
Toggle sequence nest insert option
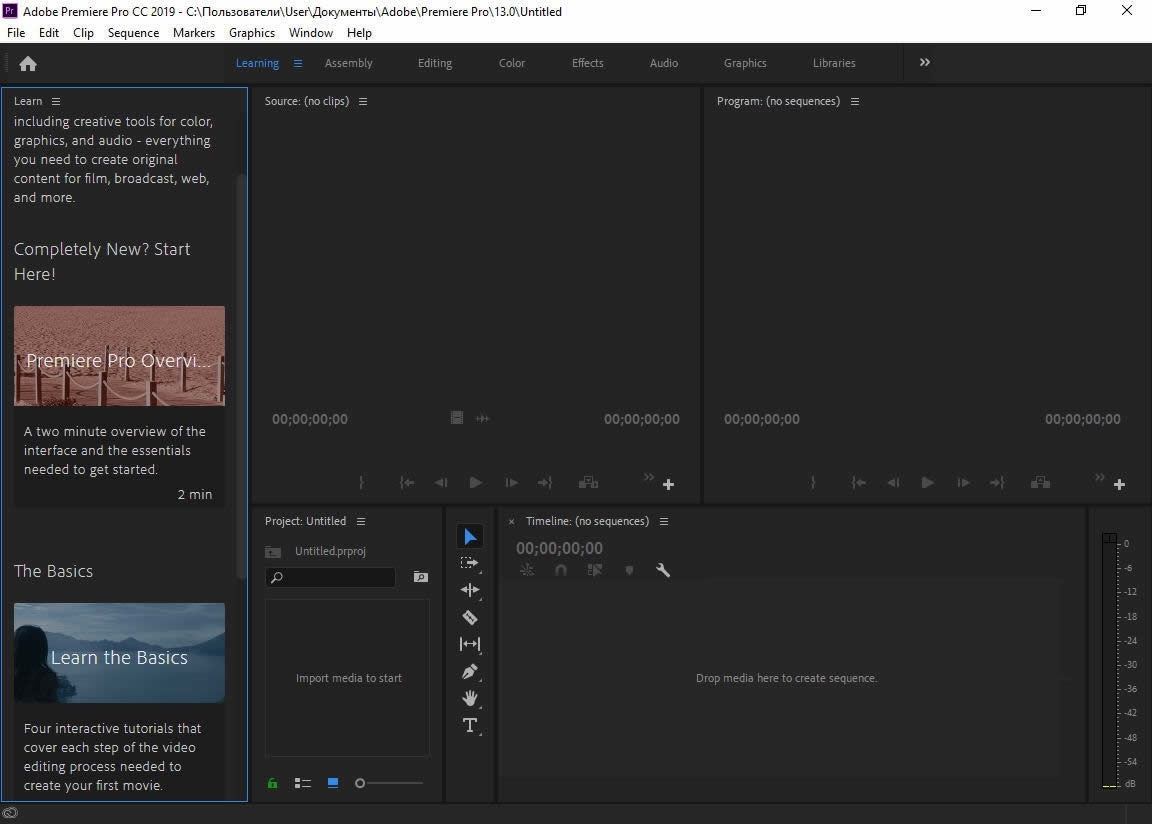coord(527,570)
